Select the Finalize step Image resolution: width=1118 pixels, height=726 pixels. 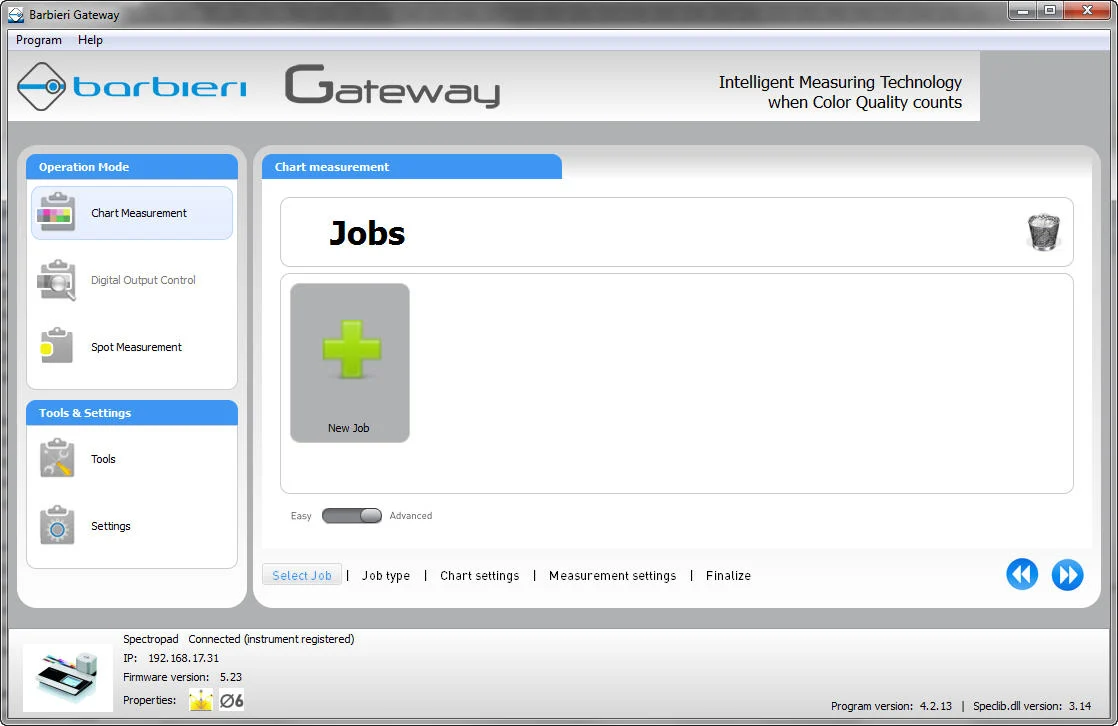coord(728,575)
